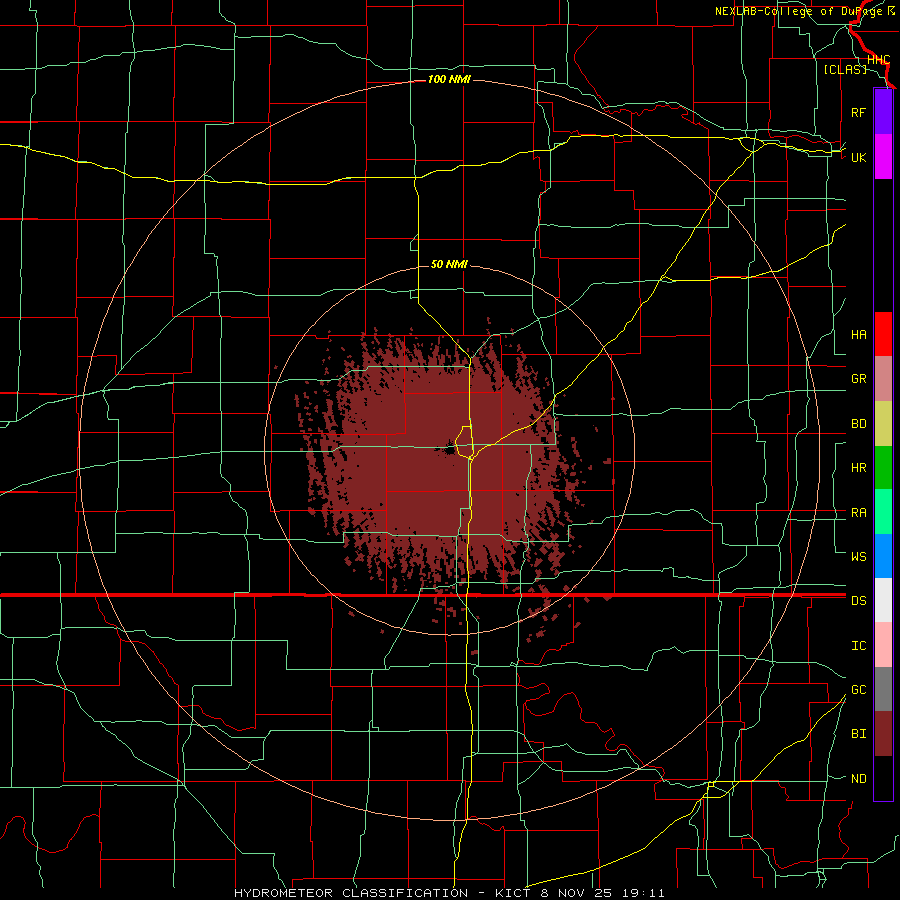This screenshot has height=900, width=900.
Task: Click the GC legend label
Action: click(x=858, y=689)
